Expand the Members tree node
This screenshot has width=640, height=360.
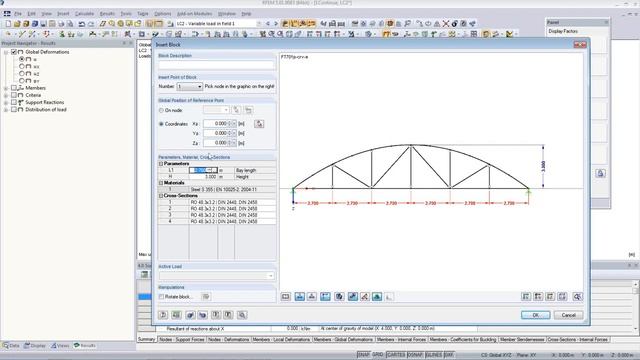(6, 88)
